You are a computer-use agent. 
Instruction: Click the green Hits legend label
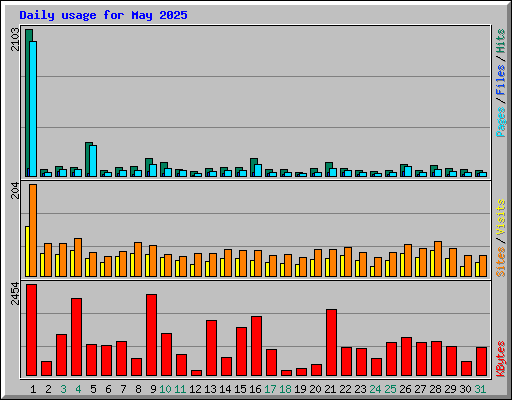501,41
